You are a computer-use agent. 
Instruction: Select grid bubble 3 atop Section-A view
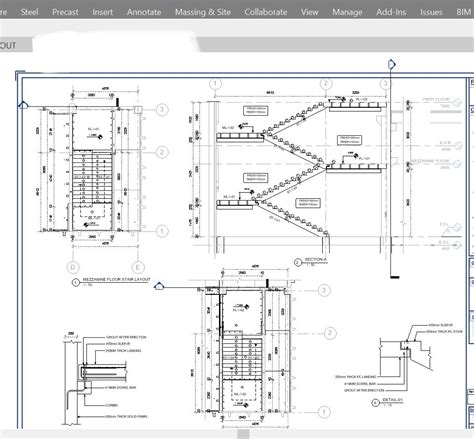click(x=385, y=83)
